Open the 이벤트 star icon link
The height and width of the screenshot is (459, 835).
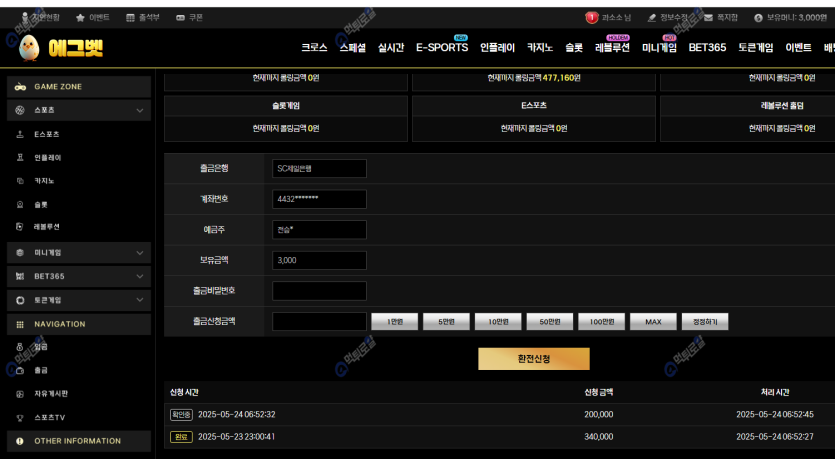[79, 18]
